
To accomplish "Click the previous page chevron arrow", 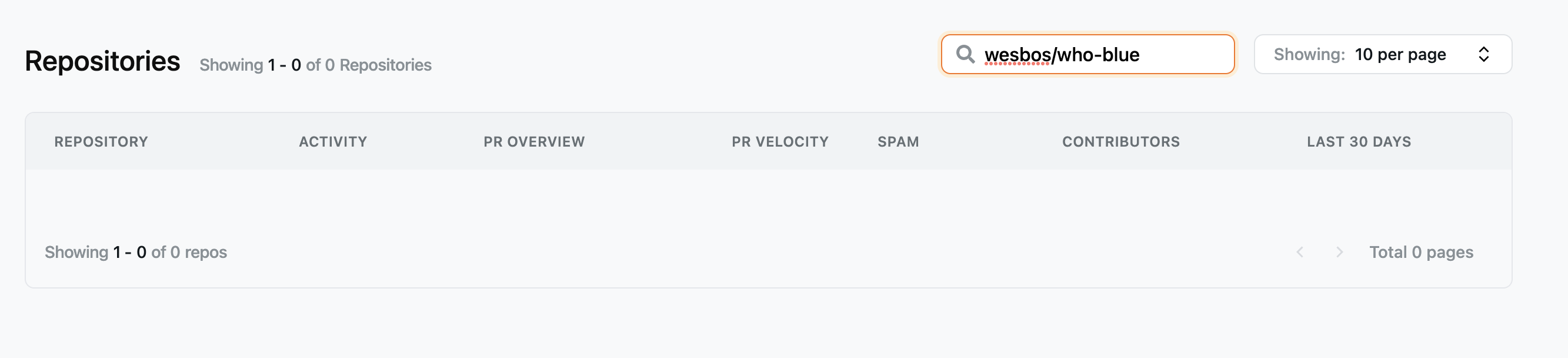I will [x=1299, y=252].
